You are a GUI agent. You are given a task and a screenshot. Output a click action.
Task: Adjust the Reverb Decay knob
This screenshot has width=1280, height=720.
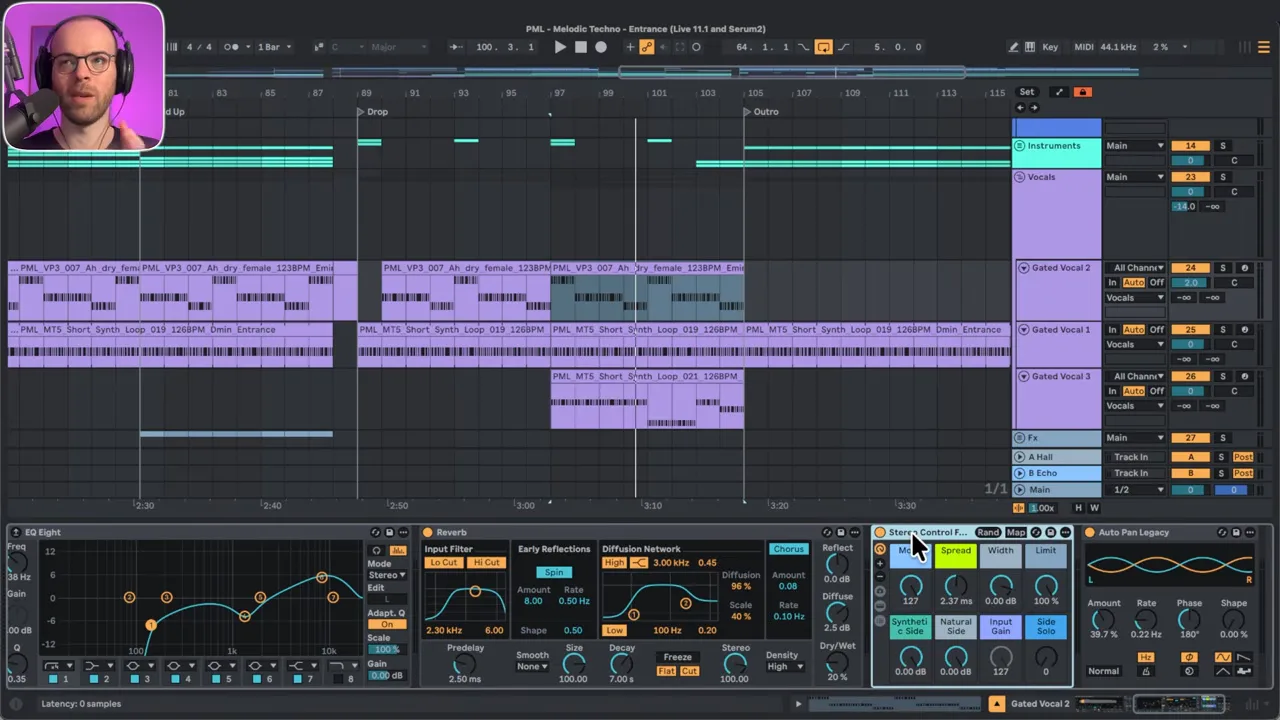(622, 664)
